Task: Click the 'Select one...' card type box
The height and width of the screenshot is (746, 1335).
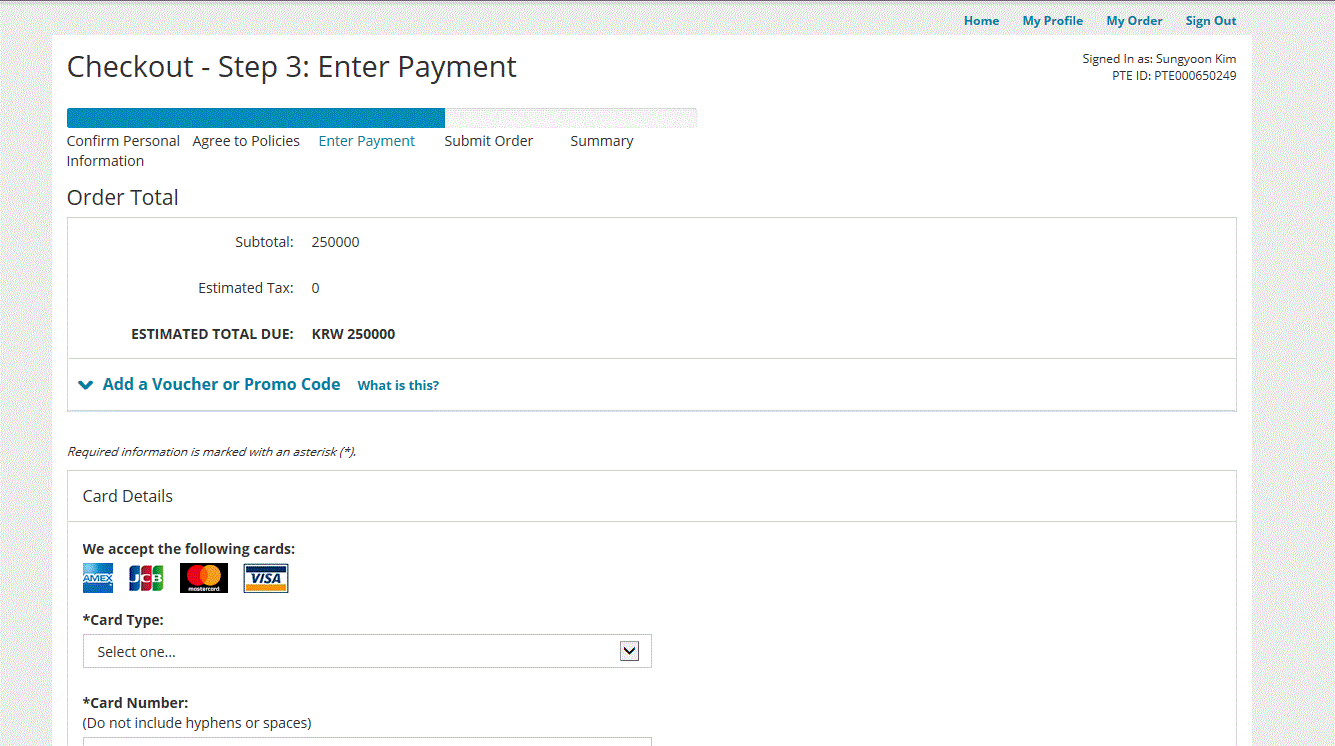Action: coord(350,651)
